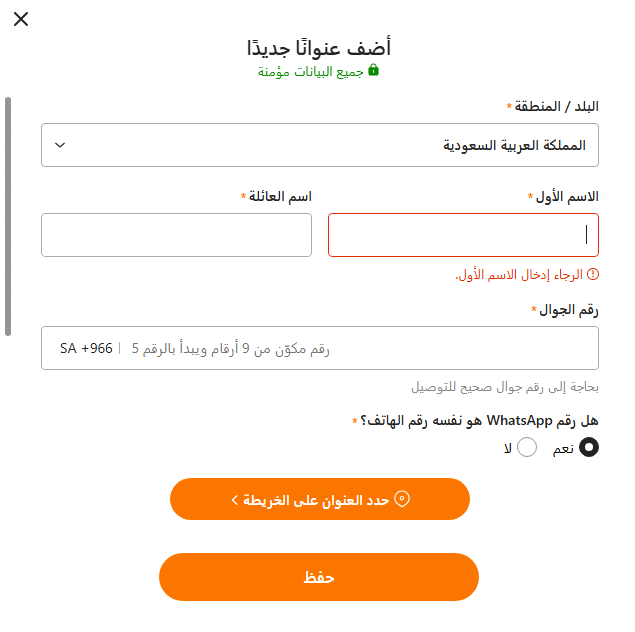Select the نعم radio button
This screenshot has width=635, height=632.
589,448
